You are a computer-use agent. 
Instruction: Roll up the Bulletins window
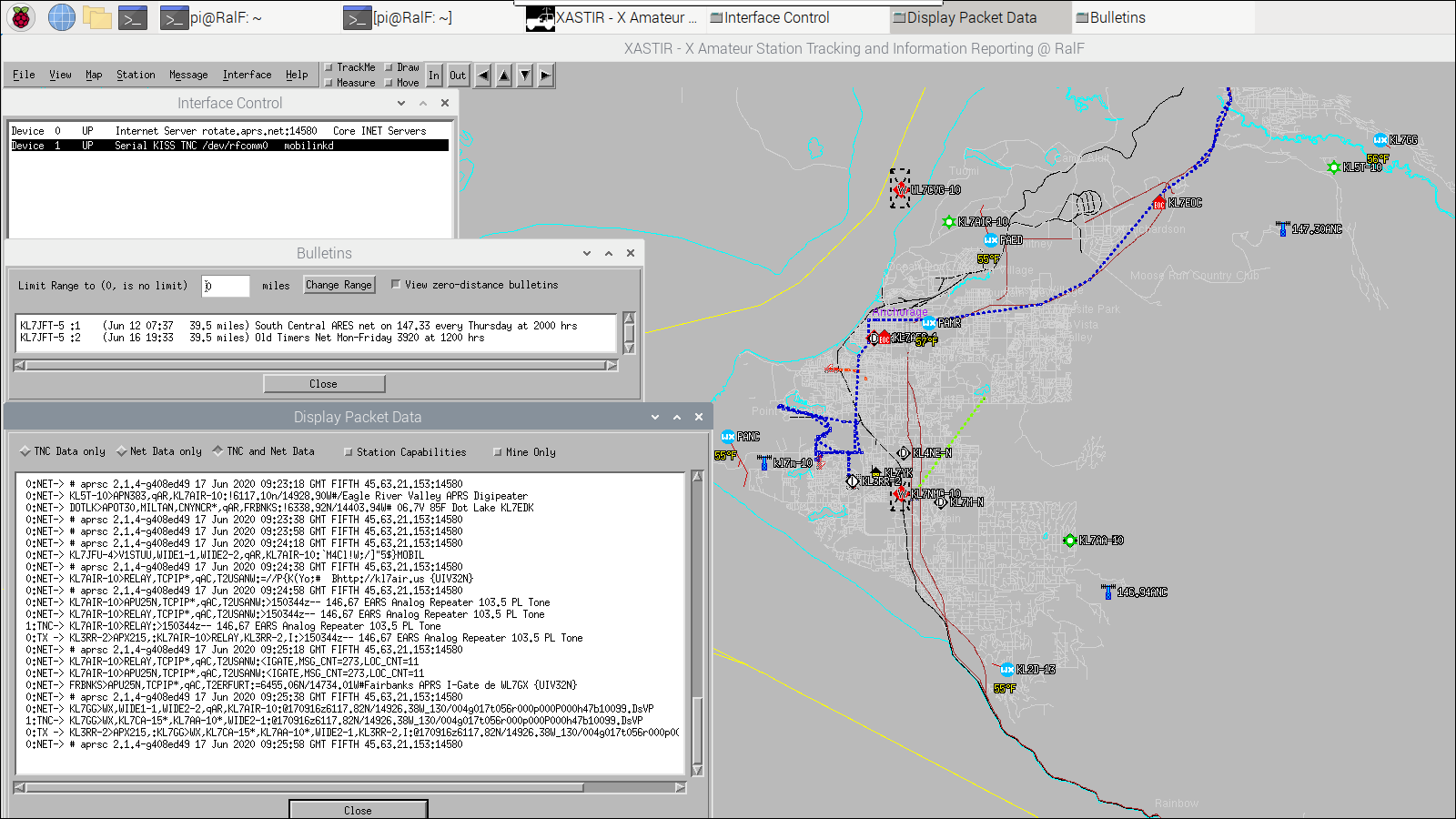[609, 254]
